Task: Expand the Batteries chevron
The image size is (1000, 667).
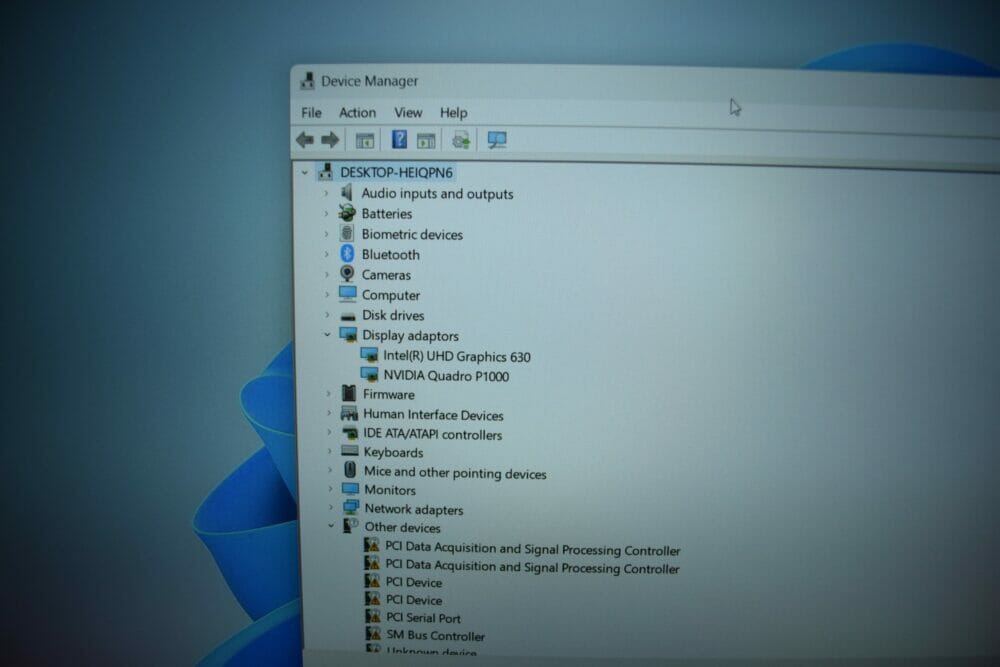Action: pyautogui.click(x=326, y=214)
